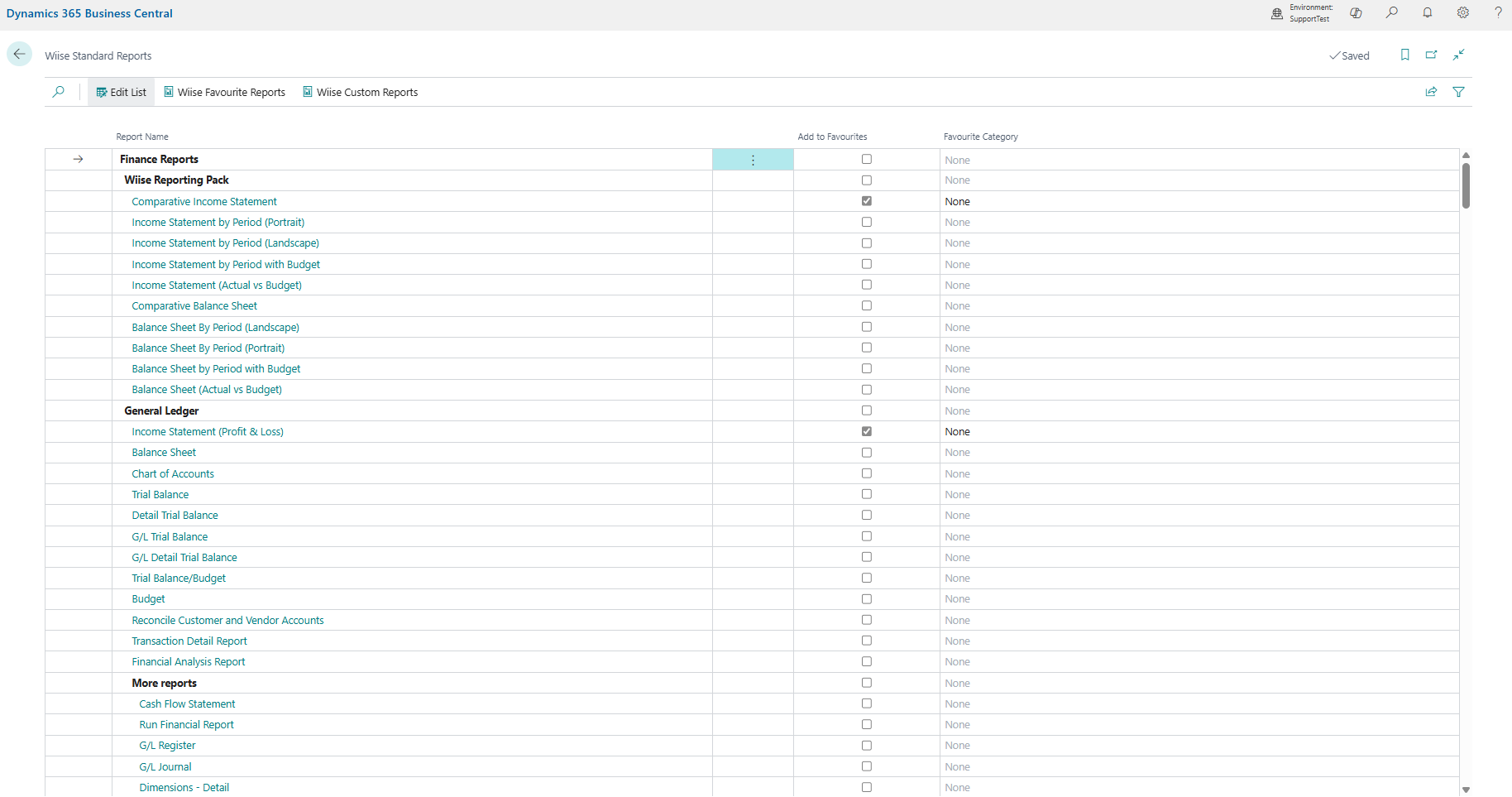The image size is (1512, 797).
Task: Open the Chart of Accounts report
Action: coord(173,474)
